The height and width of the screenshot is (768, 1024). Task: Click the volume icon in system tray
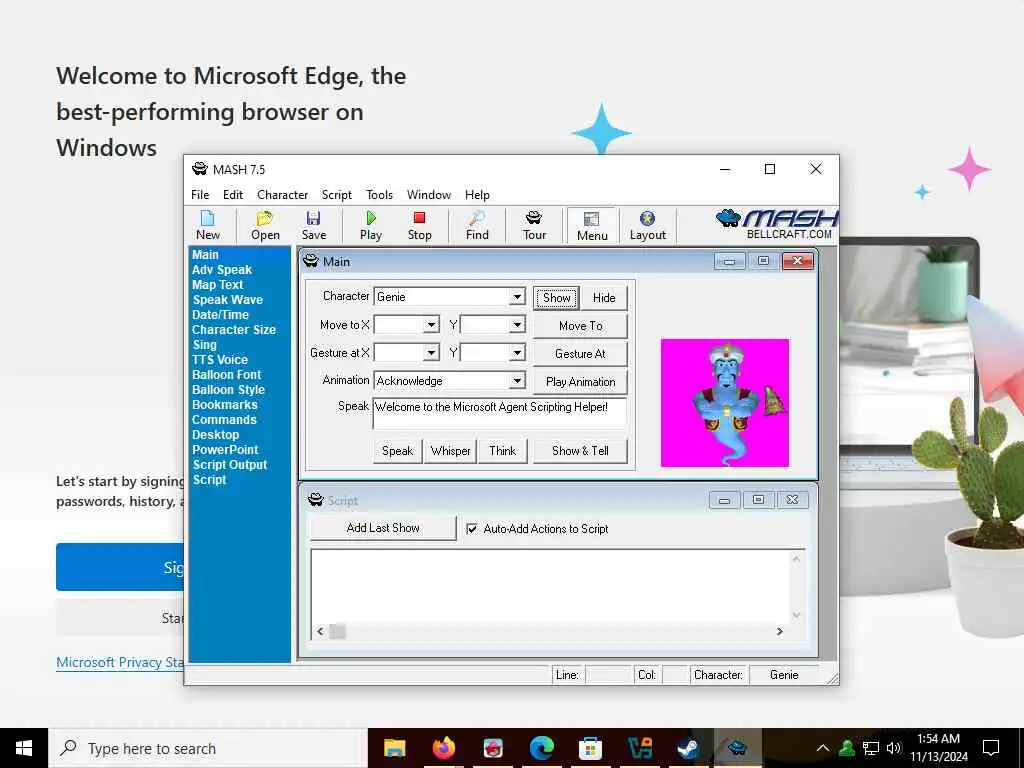click(894, 748)
